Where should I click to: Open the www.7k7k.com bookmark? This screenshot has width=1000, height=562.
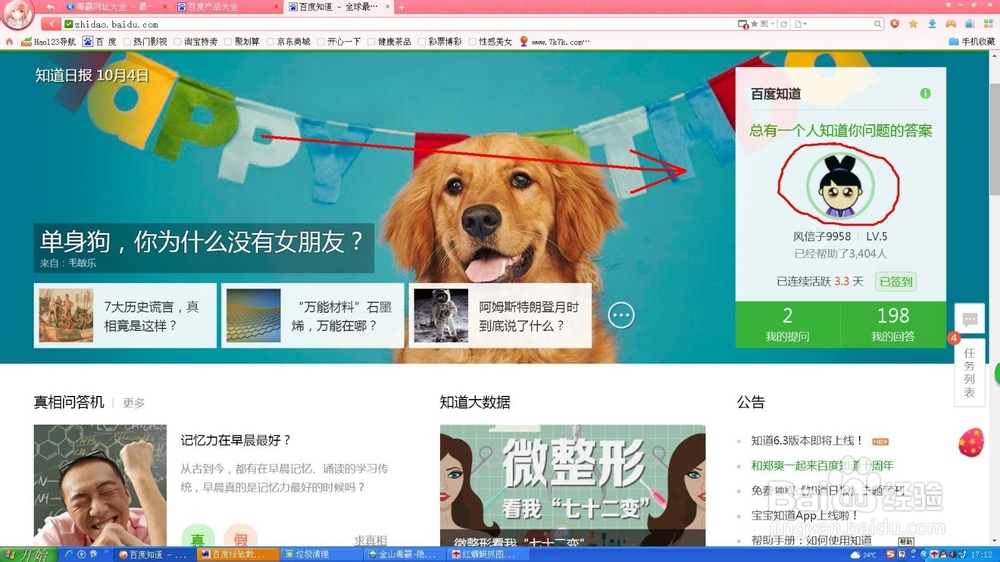554,41
